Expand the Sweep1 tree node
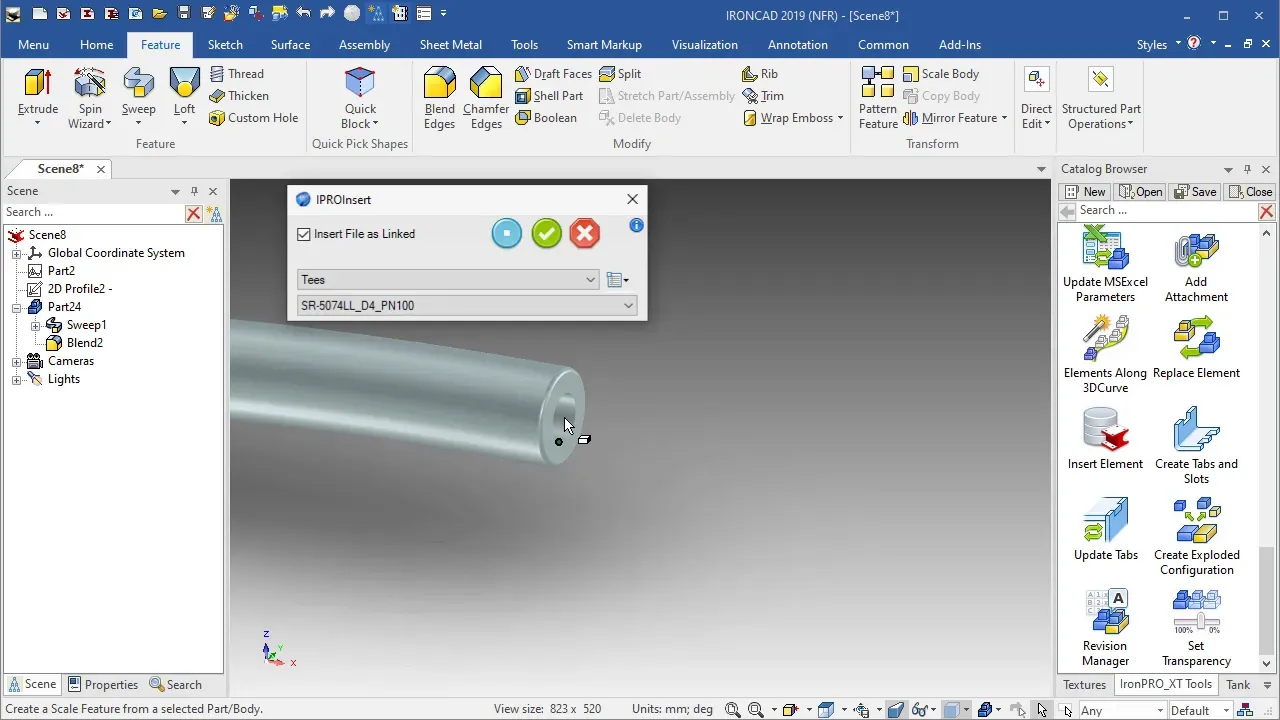This screenshot has width=1280, height=720. tap(35, 325)
